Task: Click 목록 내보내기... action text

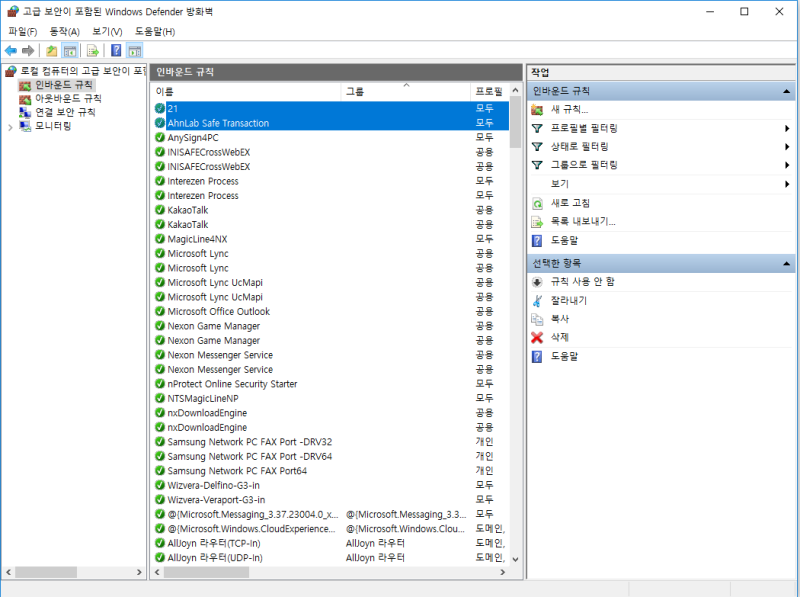Action: click(583, 222)
